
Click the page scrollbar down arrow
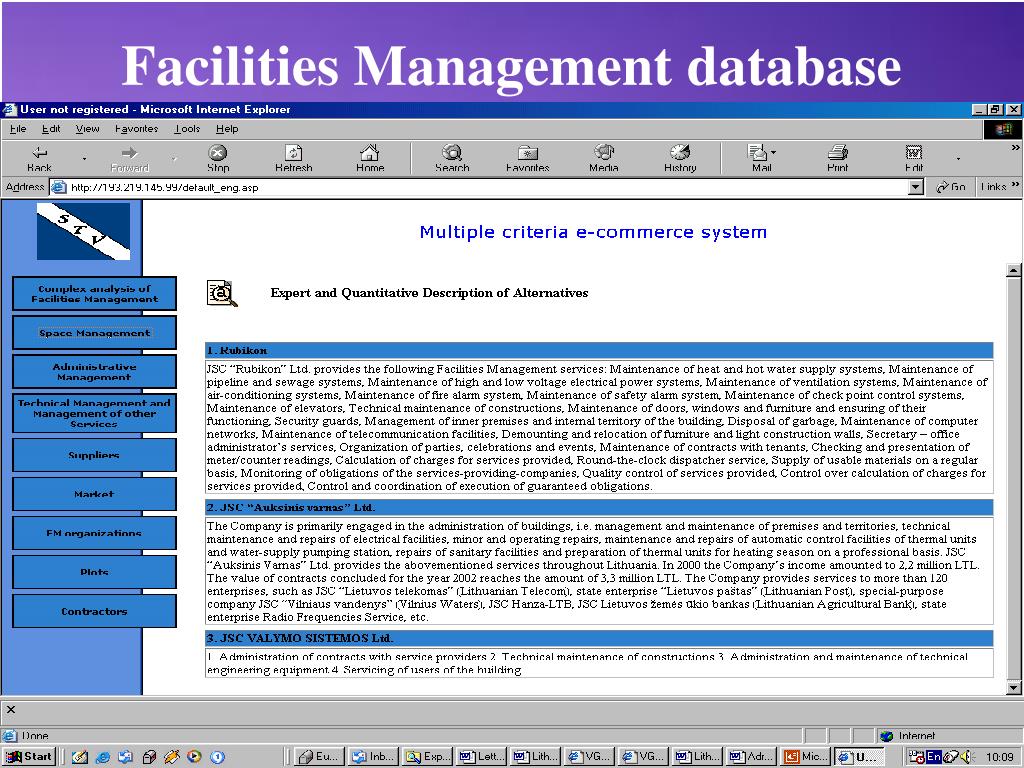tap(1014, 687)
